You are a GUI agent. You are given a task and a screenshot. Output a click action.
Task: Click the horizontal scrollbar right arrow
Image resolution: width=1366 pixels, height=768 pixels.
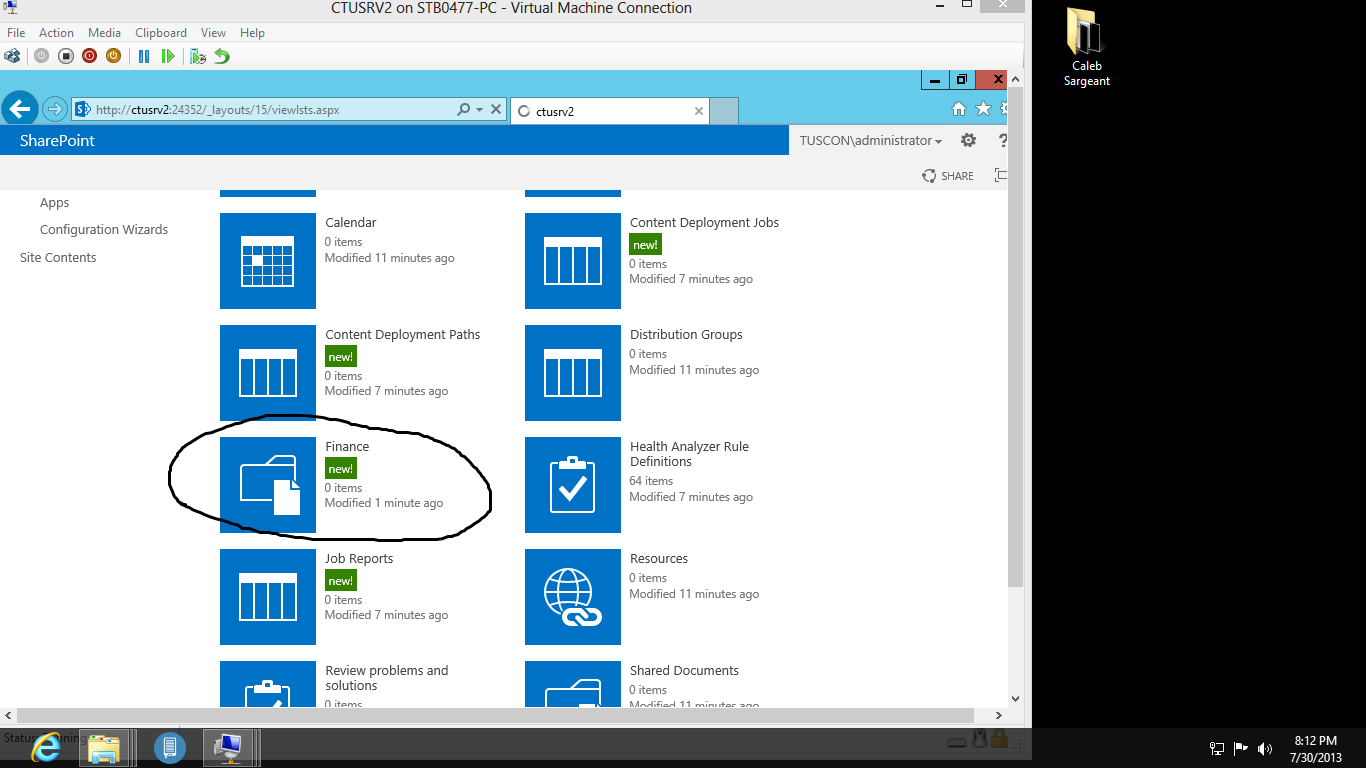coord(998,716)
